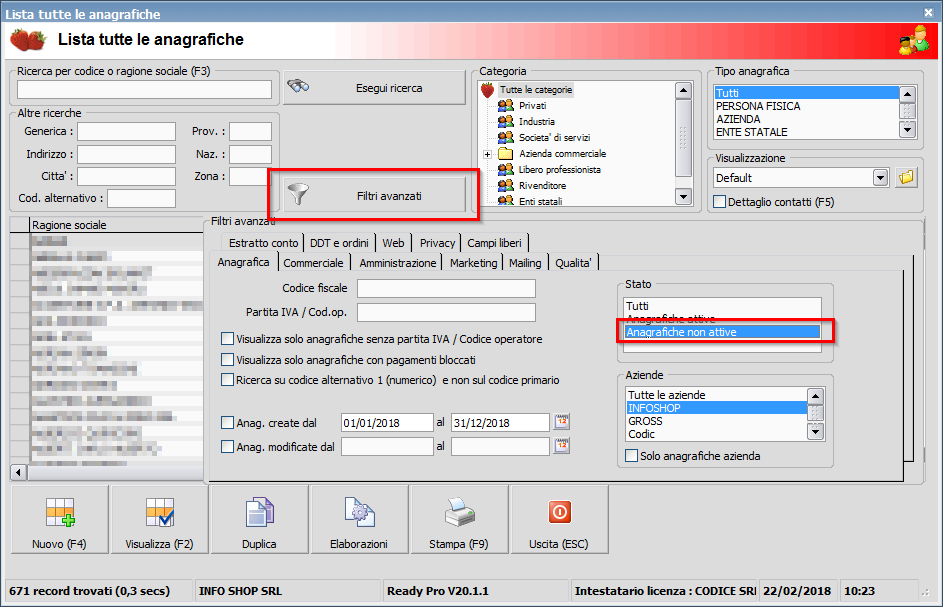Click Tipo anagrafica list scroll up arrow
Viewport: 943px width, 607px height.
[x=908, y=94]
